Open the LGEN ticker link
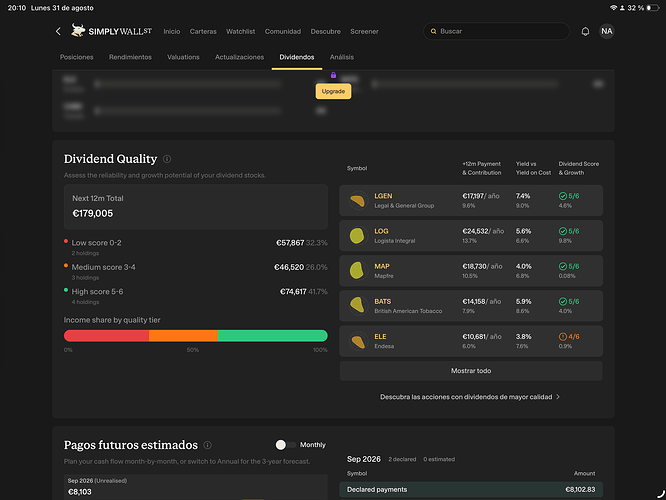The image size is (666, 500). 383,196
